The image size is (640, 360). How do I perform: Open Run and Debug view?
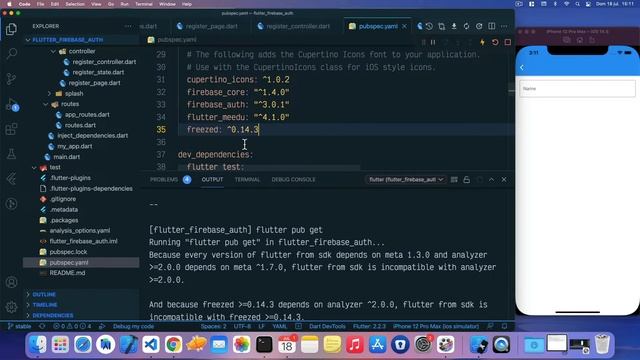(11, 104)
